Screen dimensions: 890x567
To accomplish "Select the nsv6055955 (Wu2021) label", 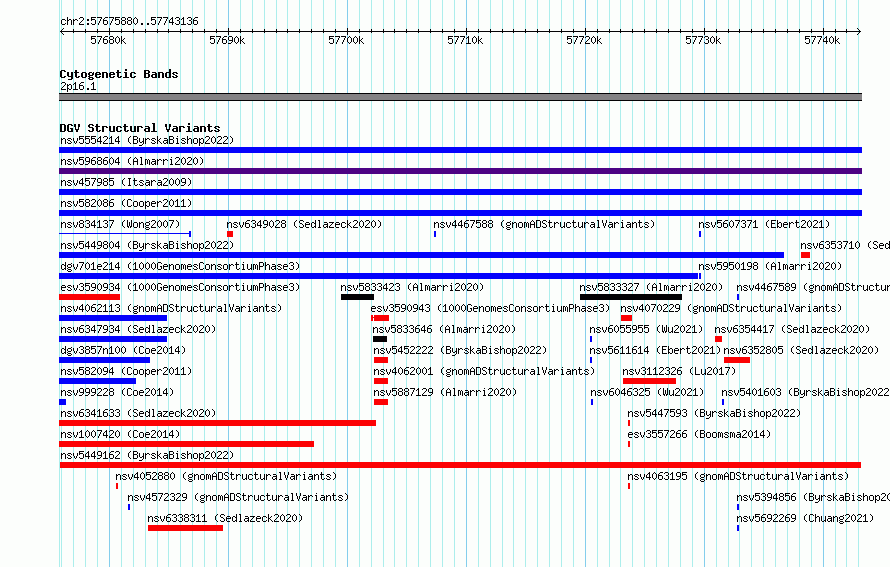I will click(x=646, y=329).
